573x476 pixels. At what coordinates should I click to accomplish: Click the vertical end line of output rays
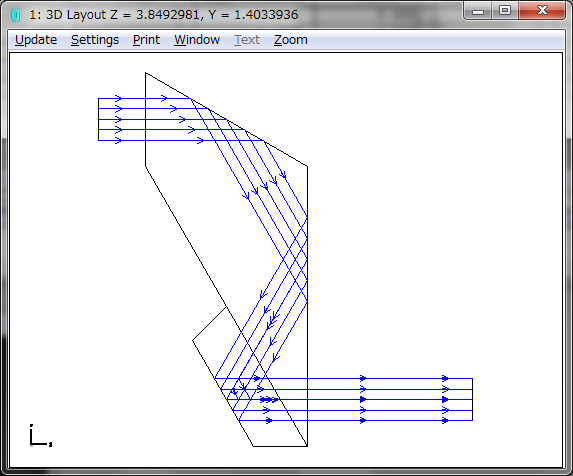coord(473,399)
